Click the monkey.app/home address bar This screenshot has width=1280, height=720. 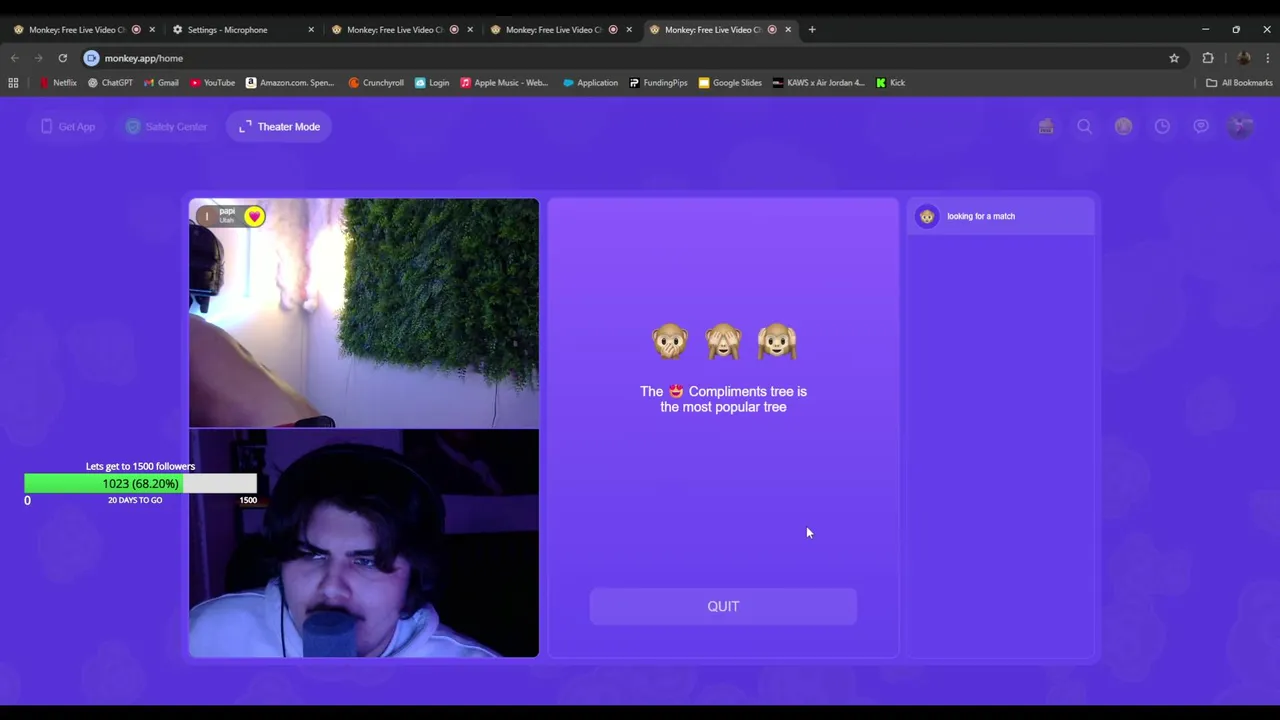tap(630, 58)
